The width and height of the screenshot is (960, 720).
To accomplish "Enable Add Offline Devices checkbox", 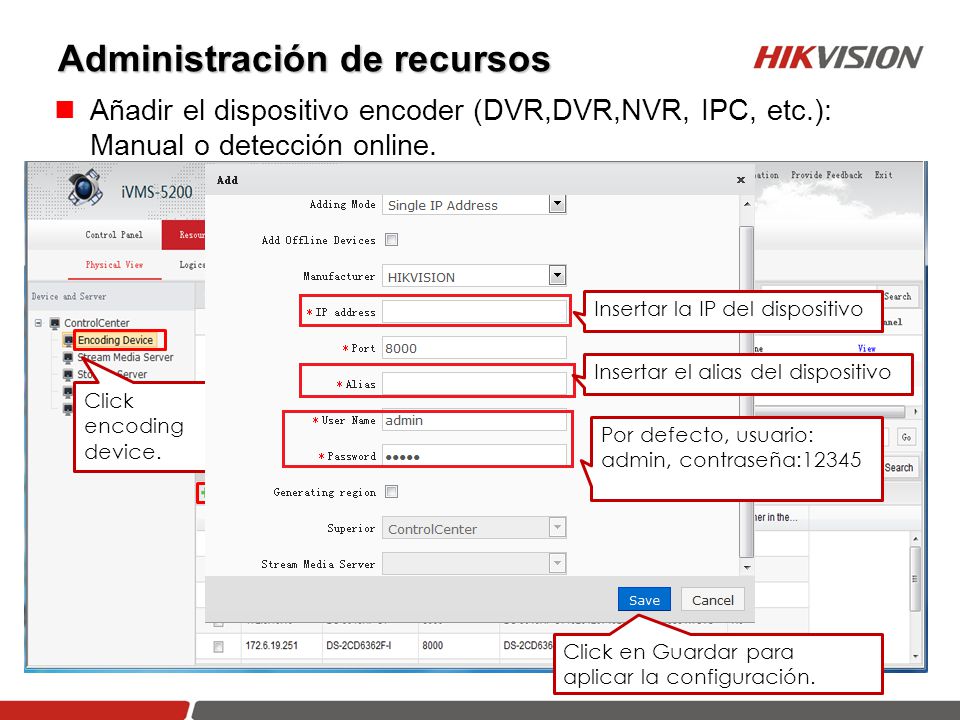I will click(391, 239).
